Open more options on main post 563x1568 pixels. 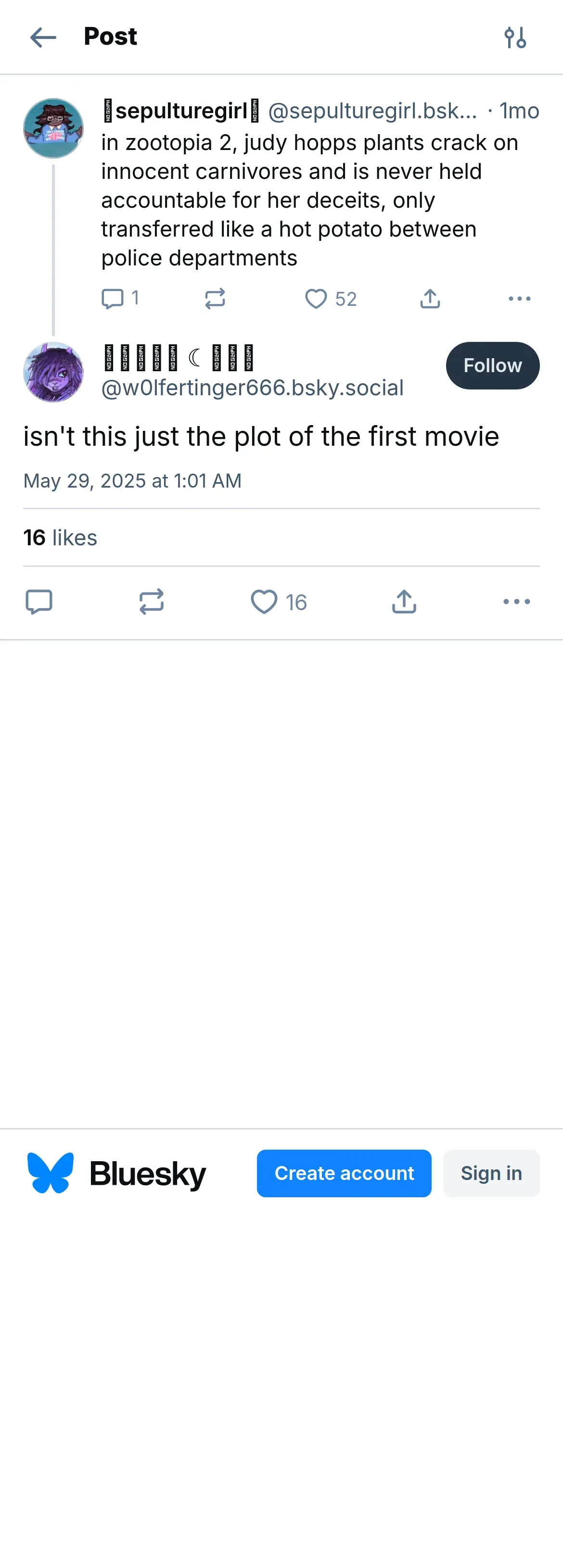(517, 602)
